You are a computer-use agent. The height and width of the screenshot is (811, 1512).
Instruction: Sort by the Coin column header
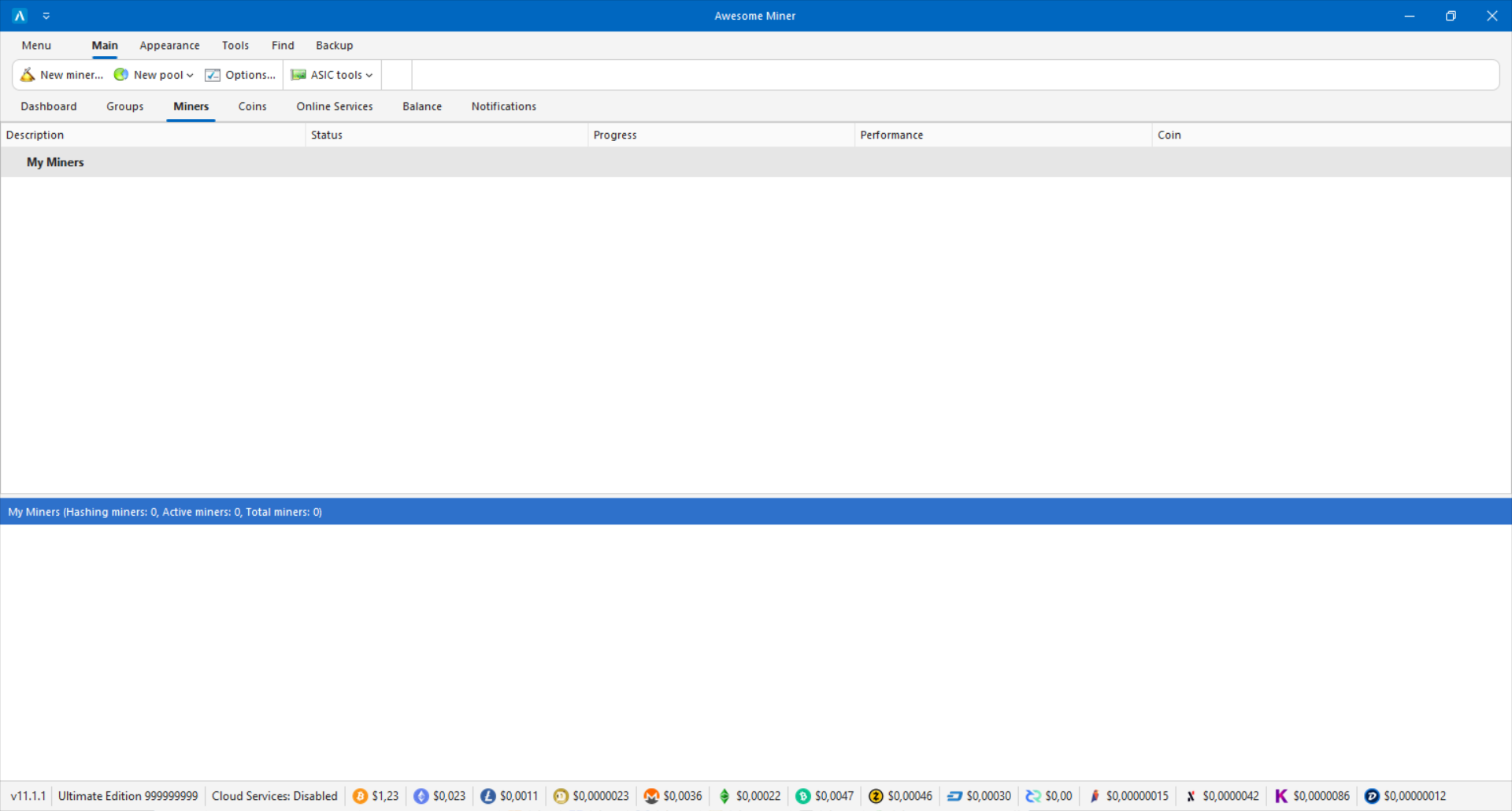click(x=1332, y=135)
